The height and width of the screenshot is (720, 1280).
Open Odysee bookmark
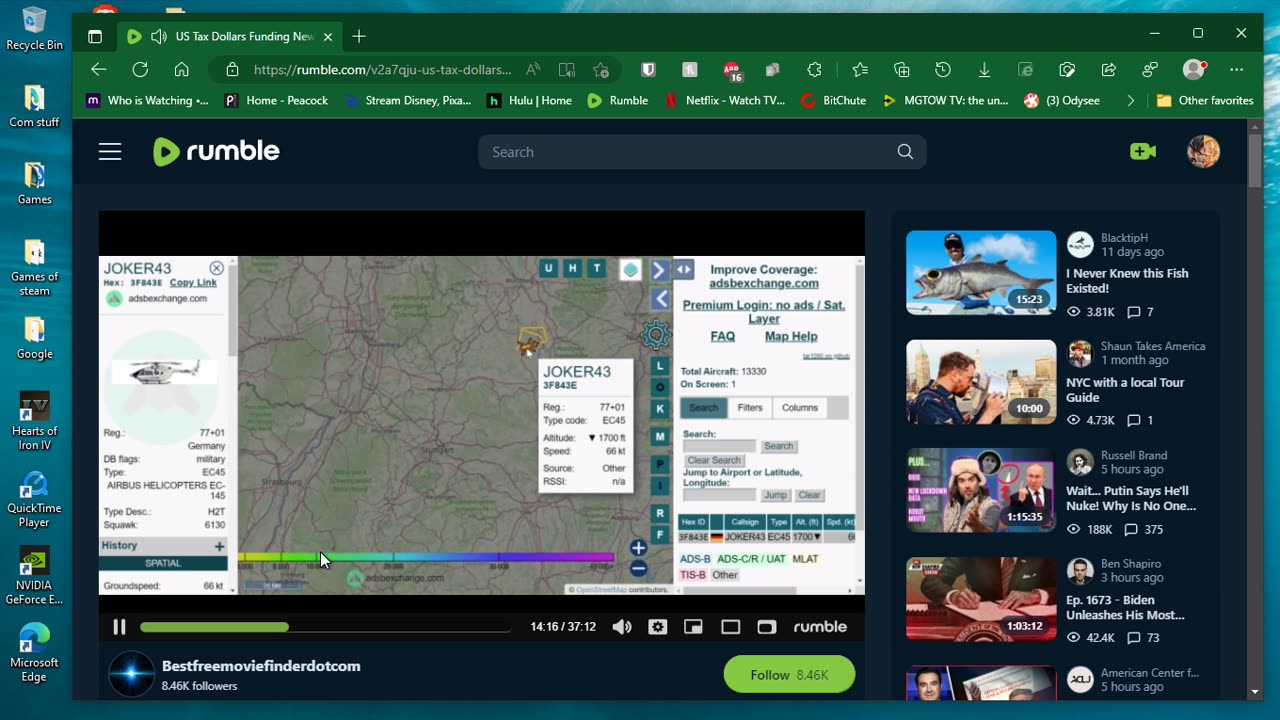coord(1062,100)
